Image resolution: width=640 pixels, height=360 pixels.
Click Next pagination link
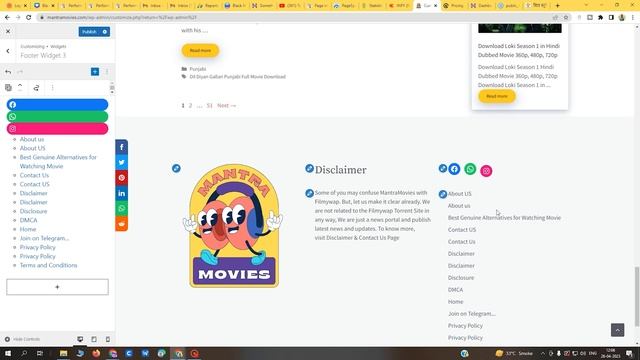(x=227, y=105)
